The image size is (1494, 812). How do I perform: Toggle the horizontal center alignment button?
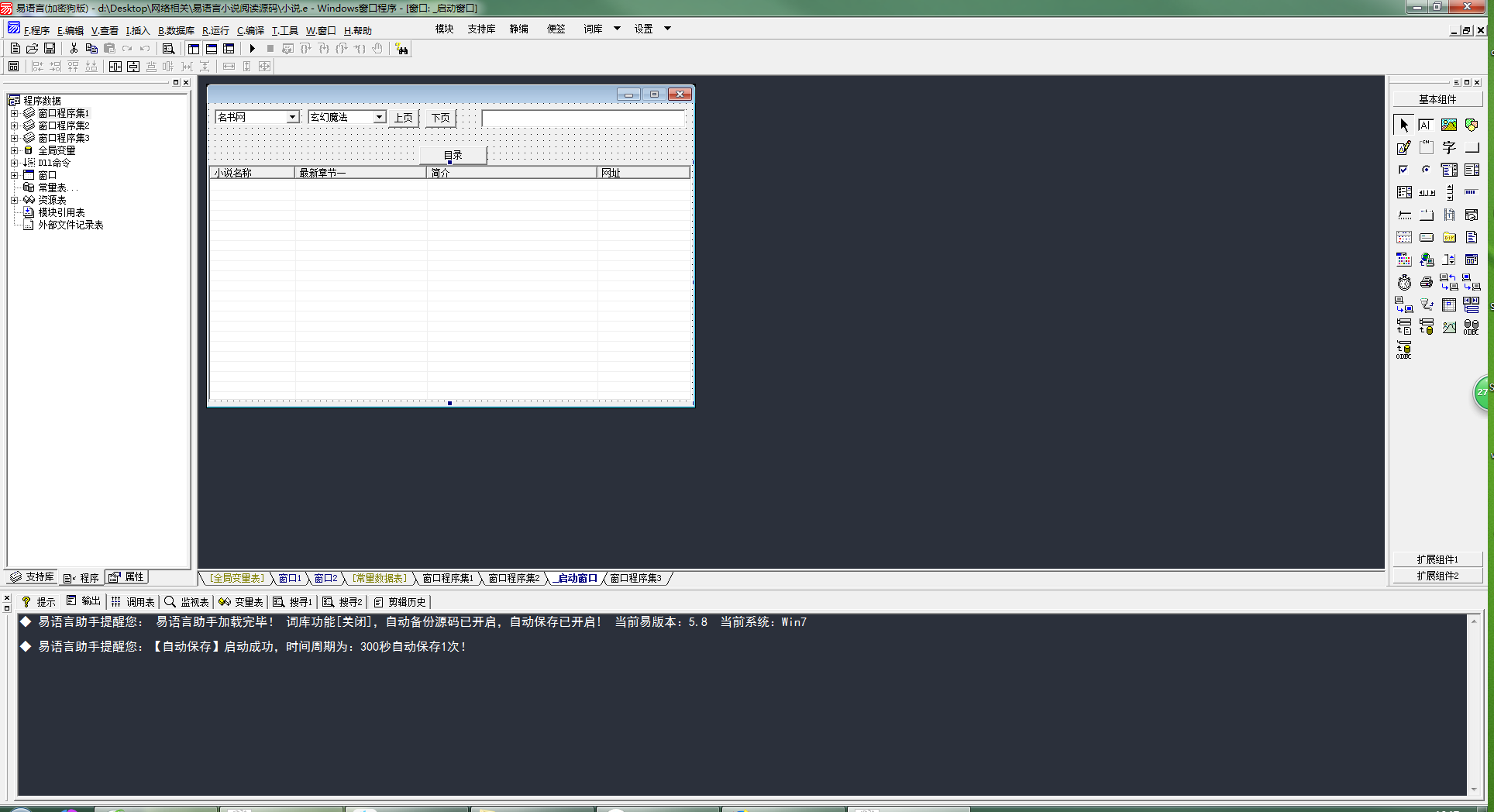115,67
